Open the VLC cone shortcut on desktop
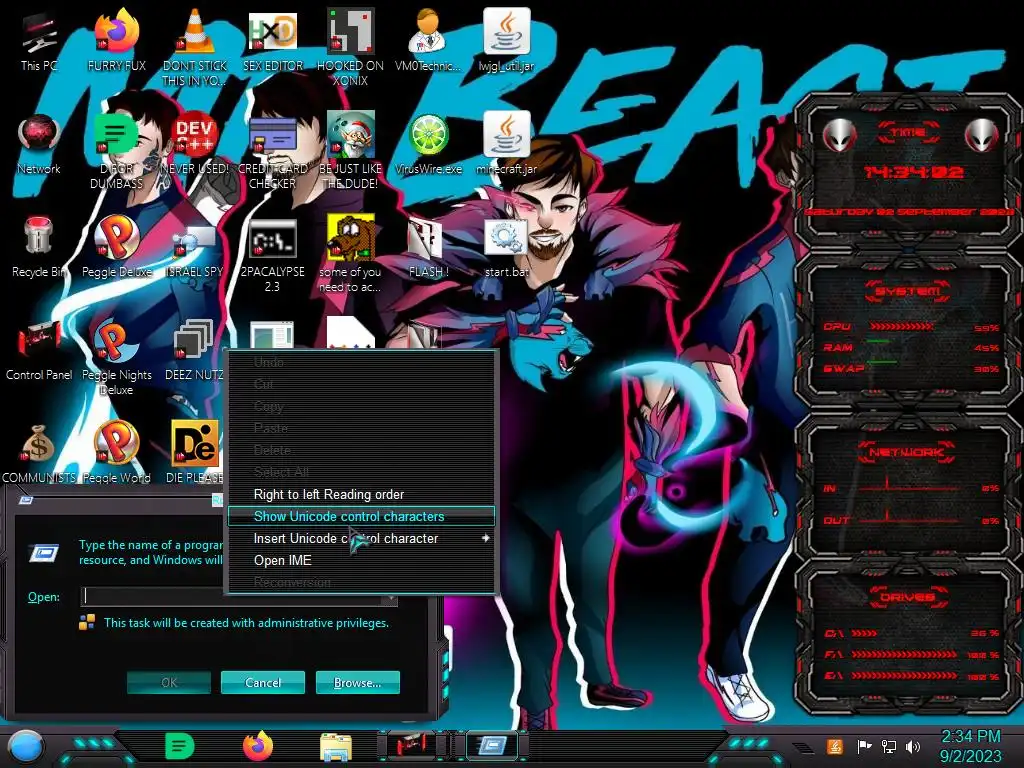 click(195, 46)
